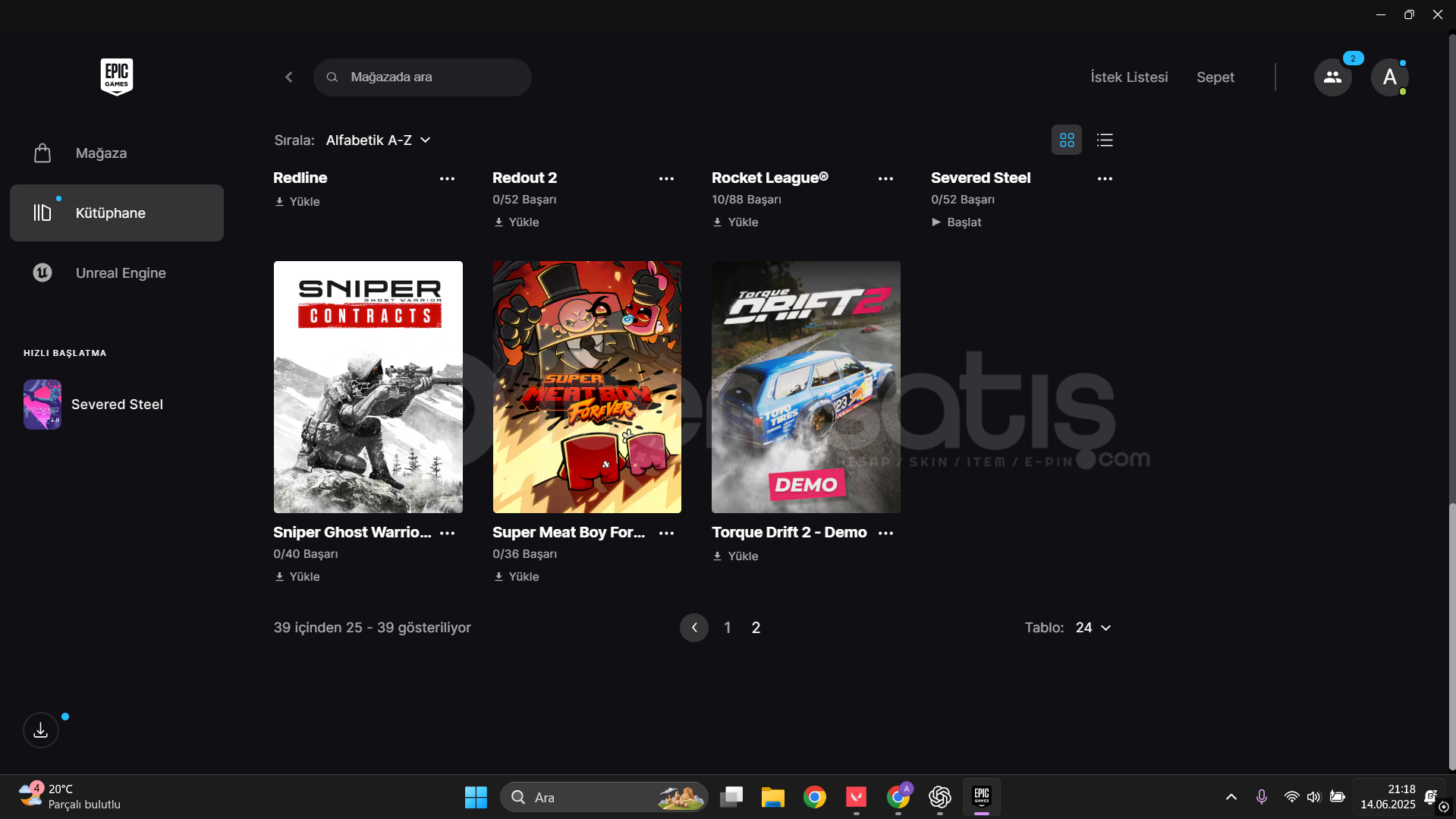Open the friends list icon

point(1333,77)
